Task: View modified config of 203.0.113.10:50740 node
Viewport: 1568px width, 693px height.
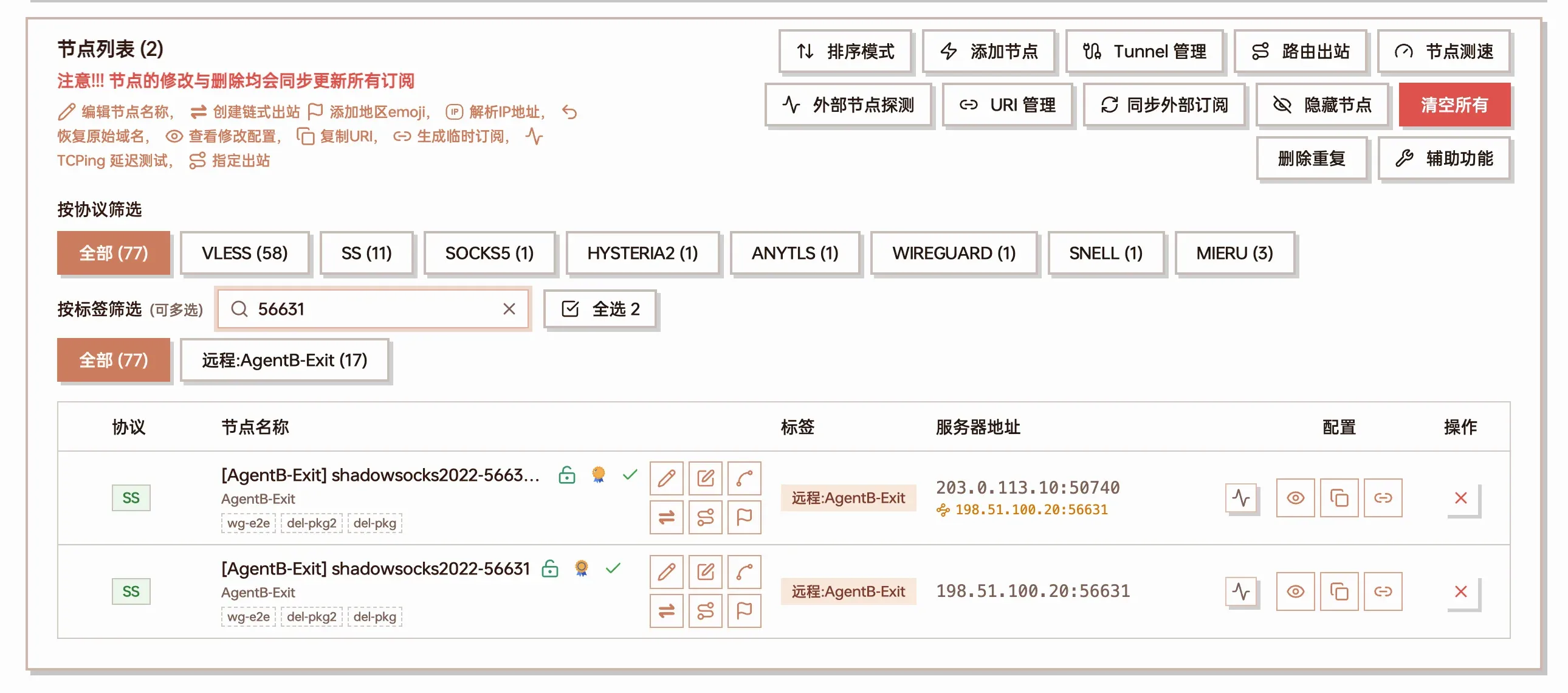Action: coord(1295,498)
